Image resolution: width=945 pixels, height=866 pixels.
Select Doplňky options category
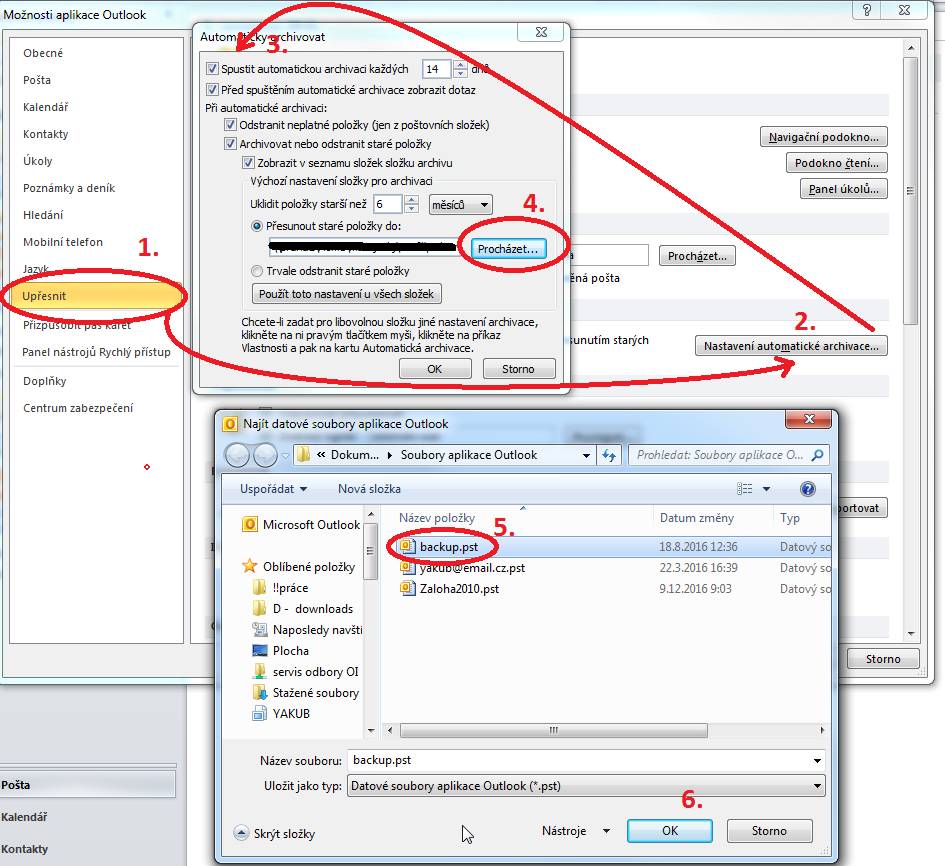click(45, 381)
